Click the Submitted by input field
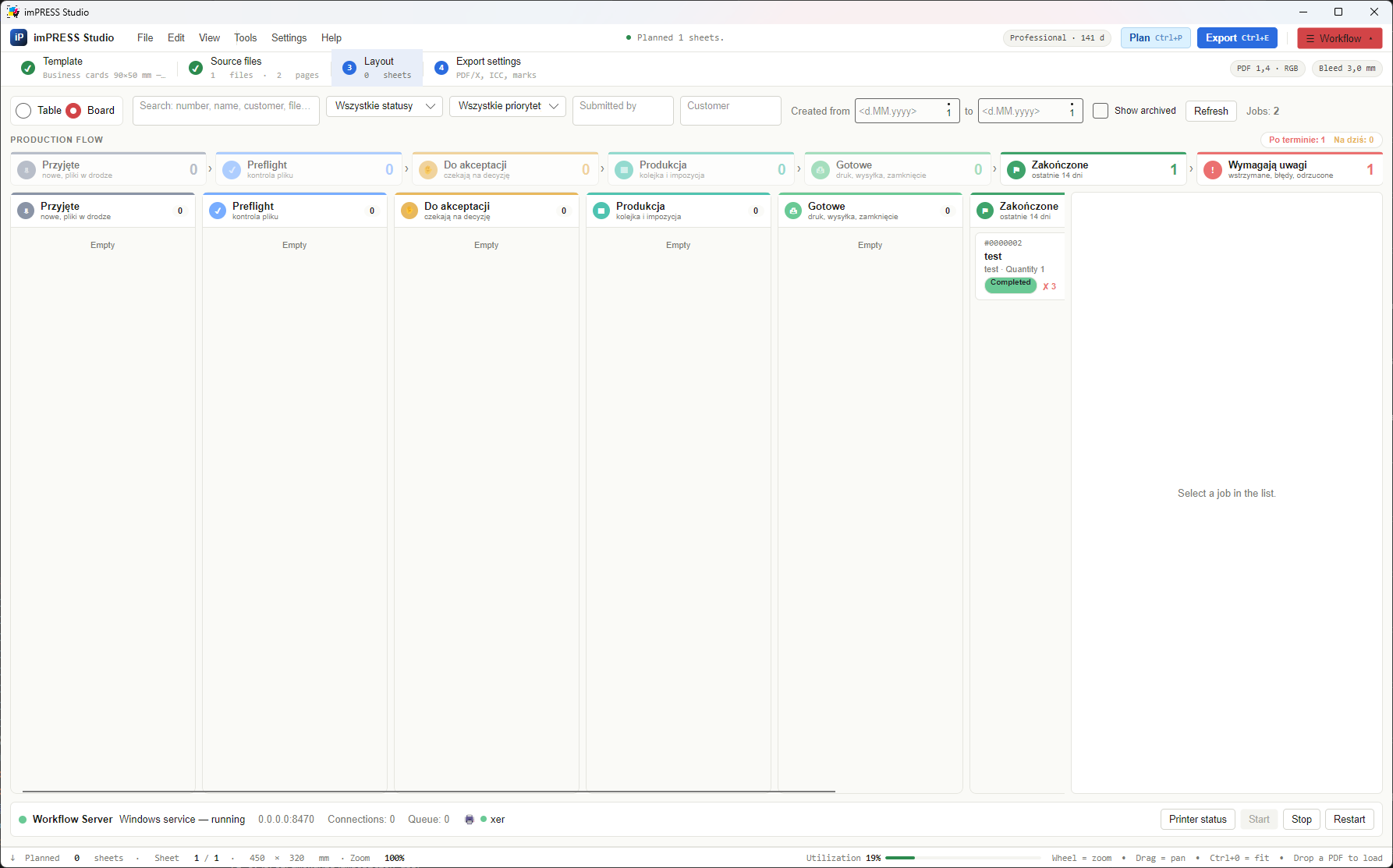The height and width of the screenshot is (868, 1393). (623, 111)
